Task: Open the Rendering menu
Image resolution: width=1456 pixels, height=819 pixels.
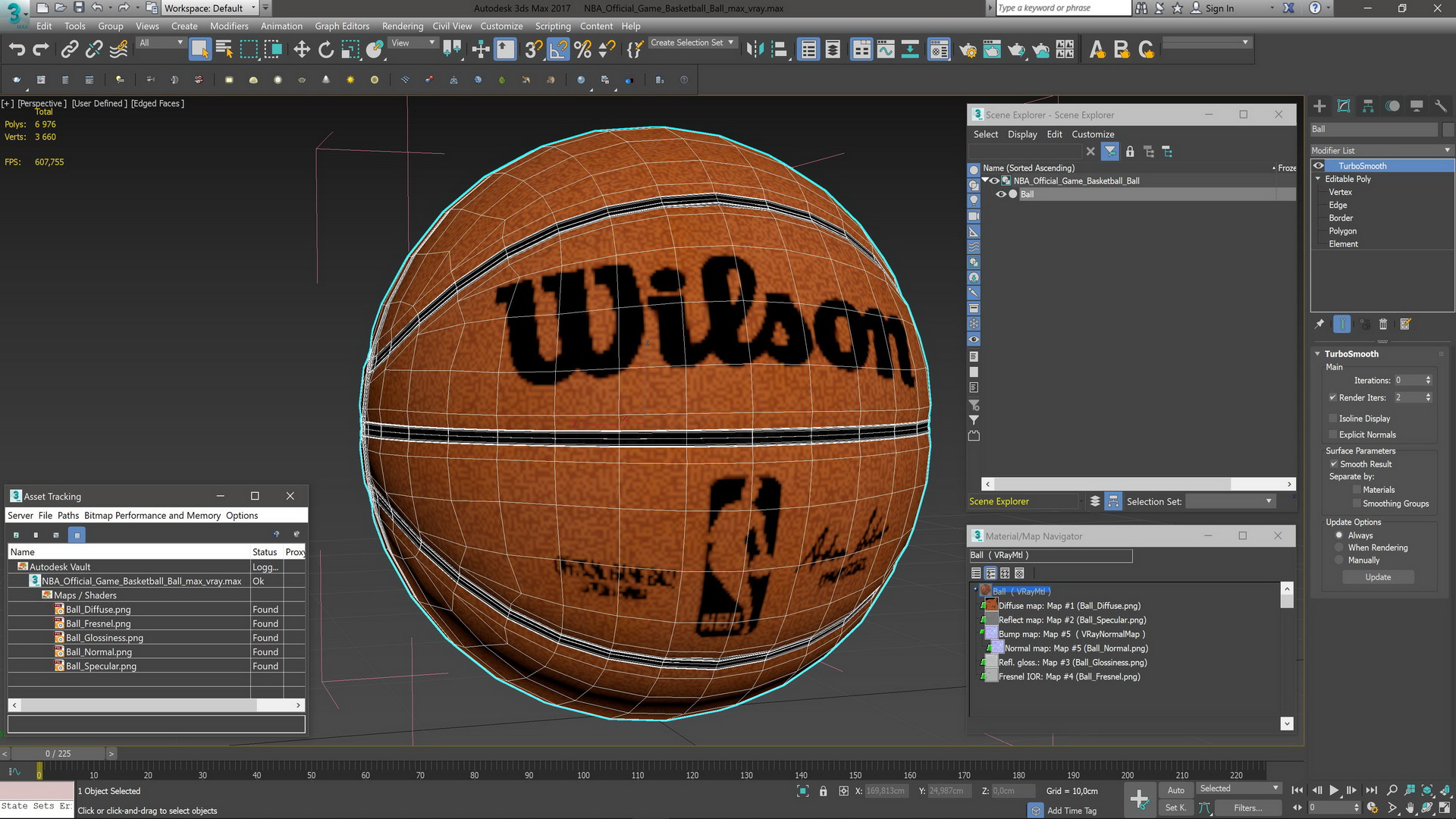Action: (x=403, y=26)
